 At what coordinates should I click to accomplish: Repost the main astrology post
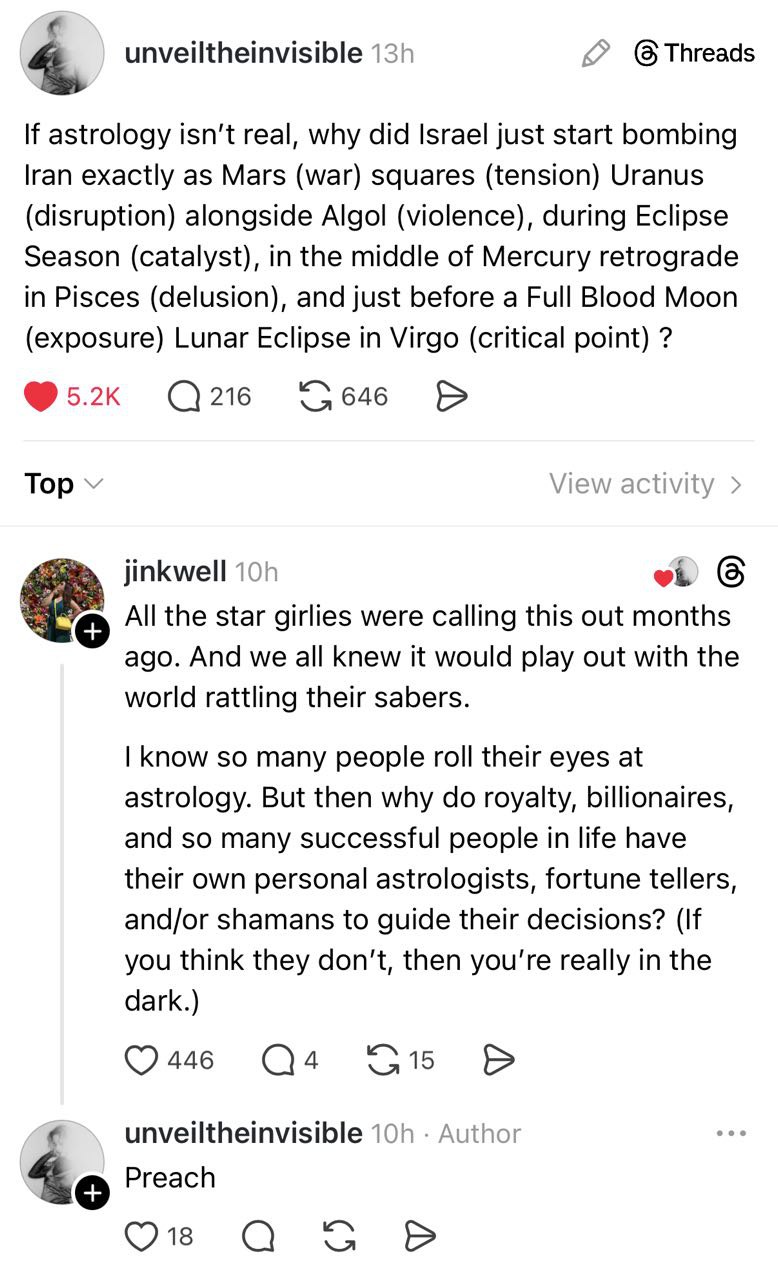click(x=318, y=397)
